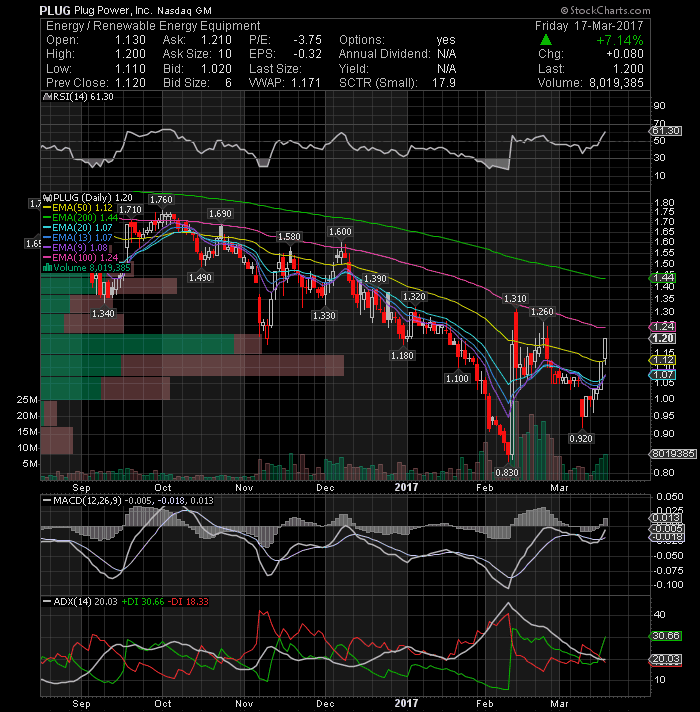
Task: Click the 1.600 peak price label
Action: click(340, 232)
